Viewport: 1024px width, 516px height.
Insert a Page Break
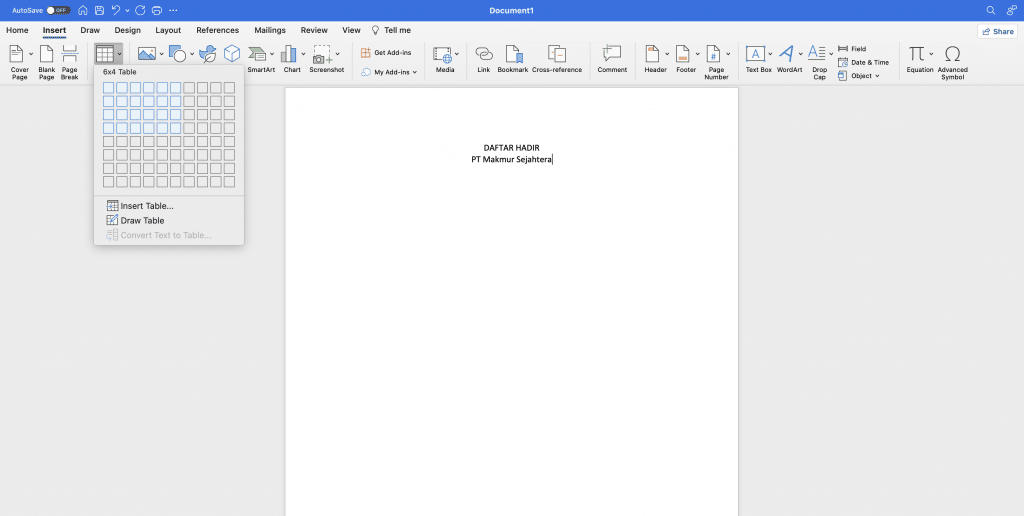pyautogui.click(x=69, y=61)
